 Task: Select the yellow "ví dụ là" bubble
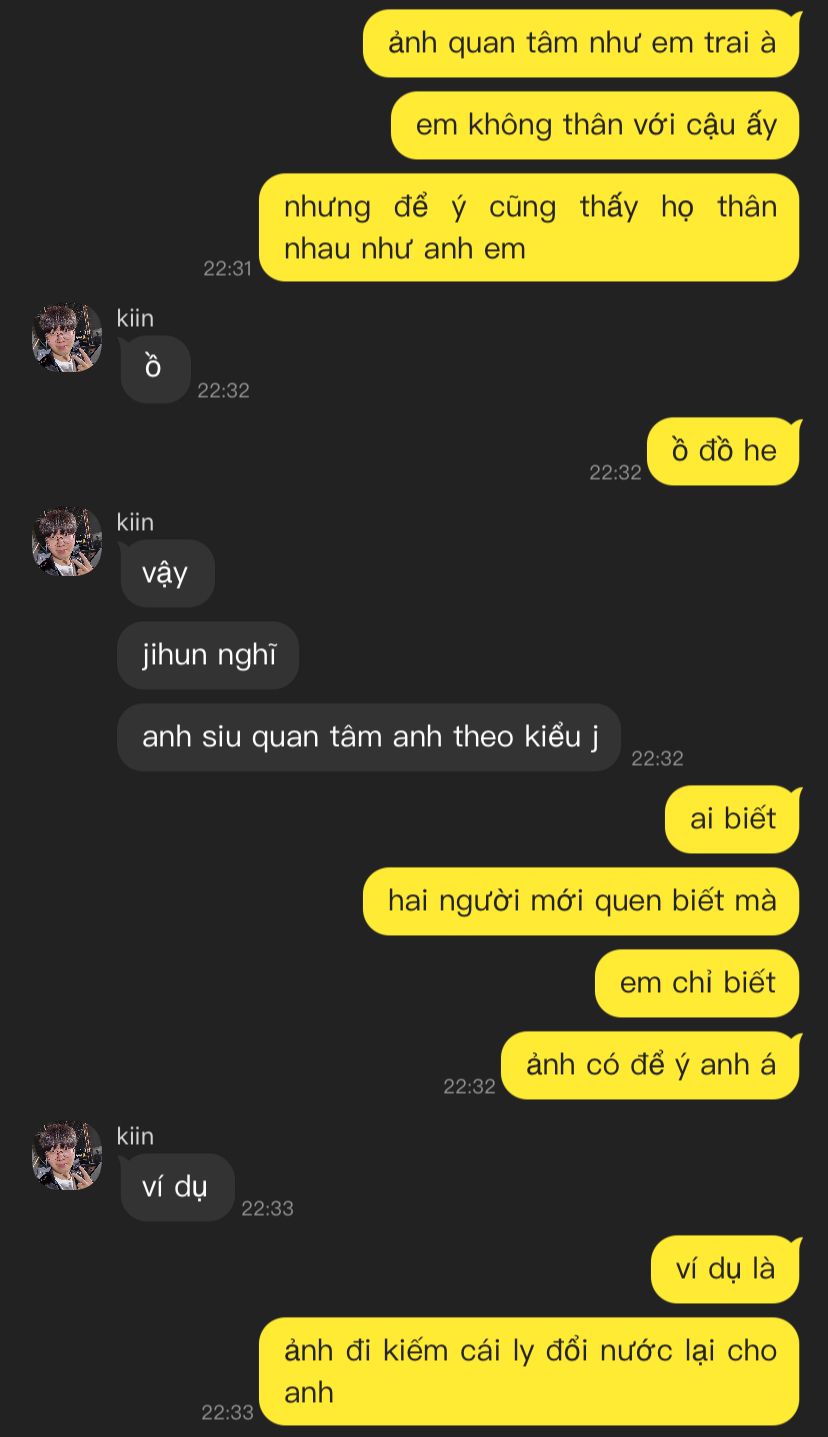(x=725, y=1269)
